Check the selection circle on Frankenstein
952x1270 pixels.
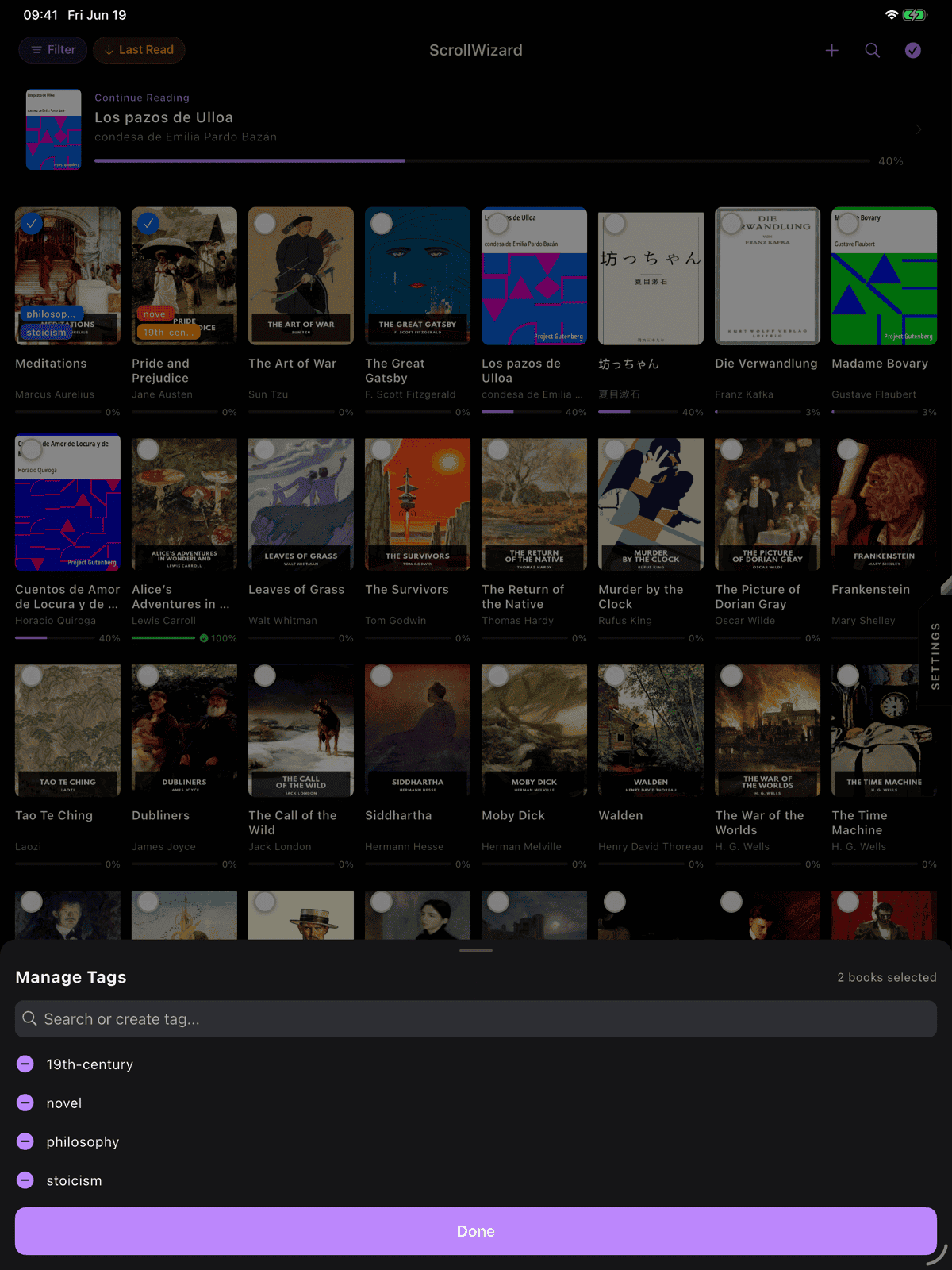848,450
